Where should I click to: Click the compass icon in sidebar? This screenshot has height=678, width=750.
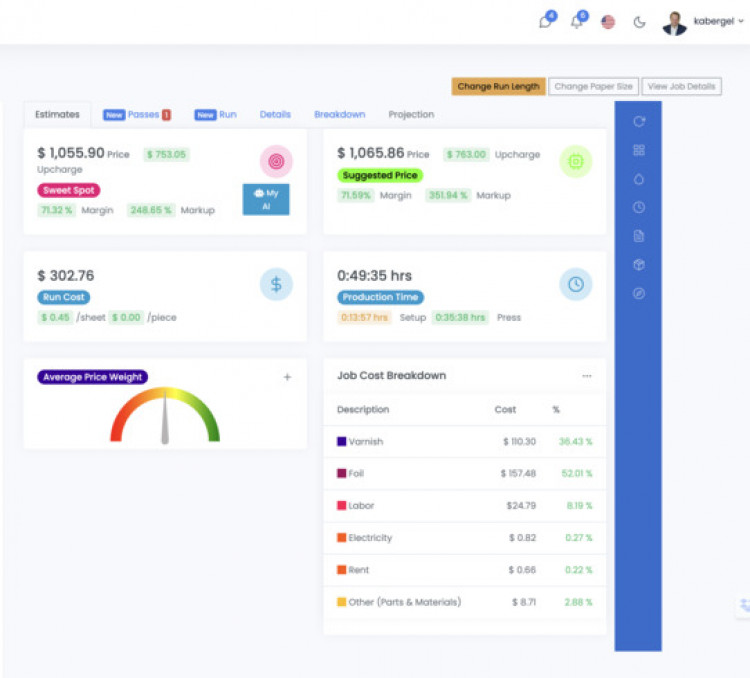pyautogui.click(x=639, y=294)
